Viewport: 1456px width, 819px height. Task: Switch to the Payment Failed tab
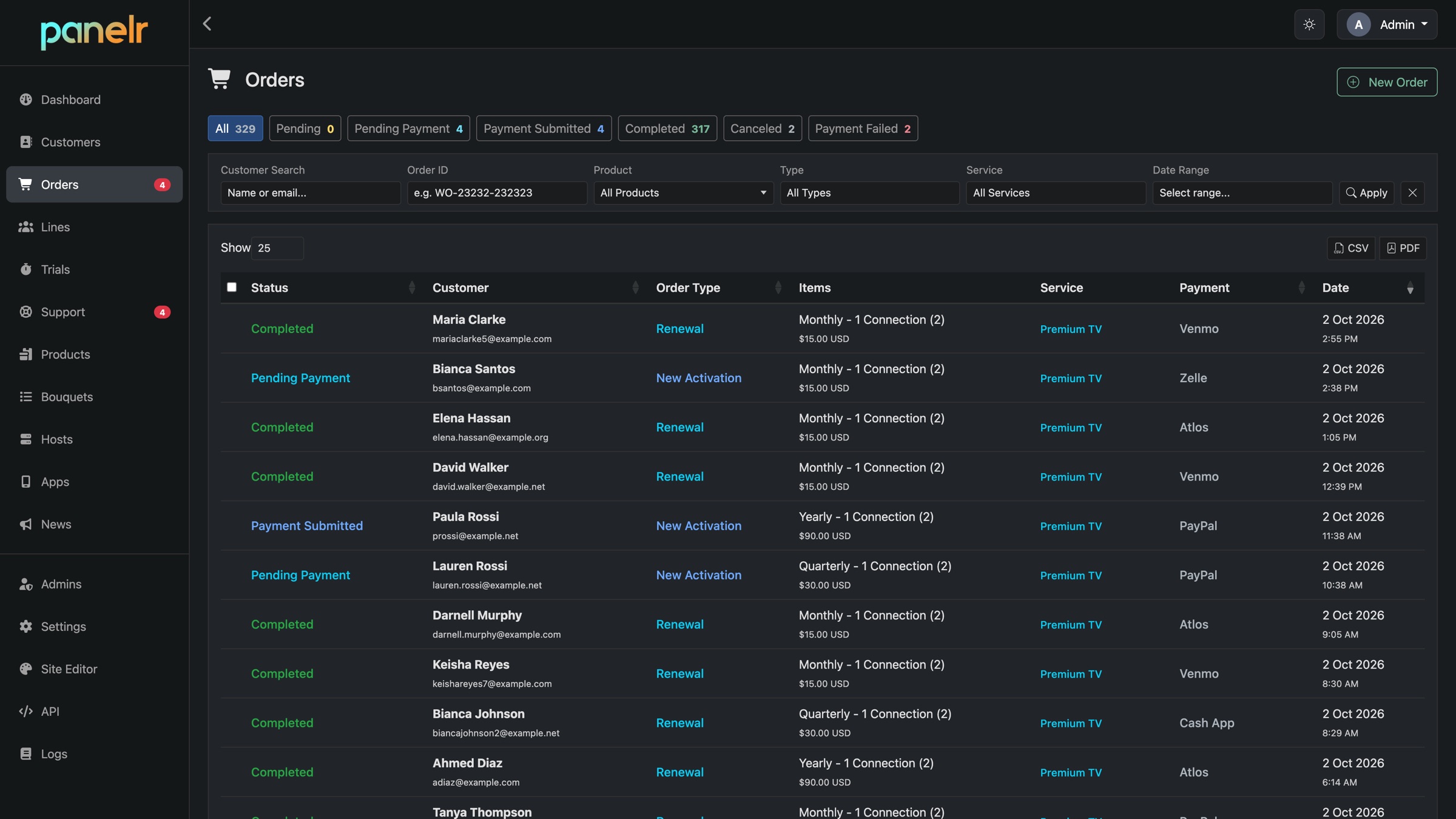[863, 129]
